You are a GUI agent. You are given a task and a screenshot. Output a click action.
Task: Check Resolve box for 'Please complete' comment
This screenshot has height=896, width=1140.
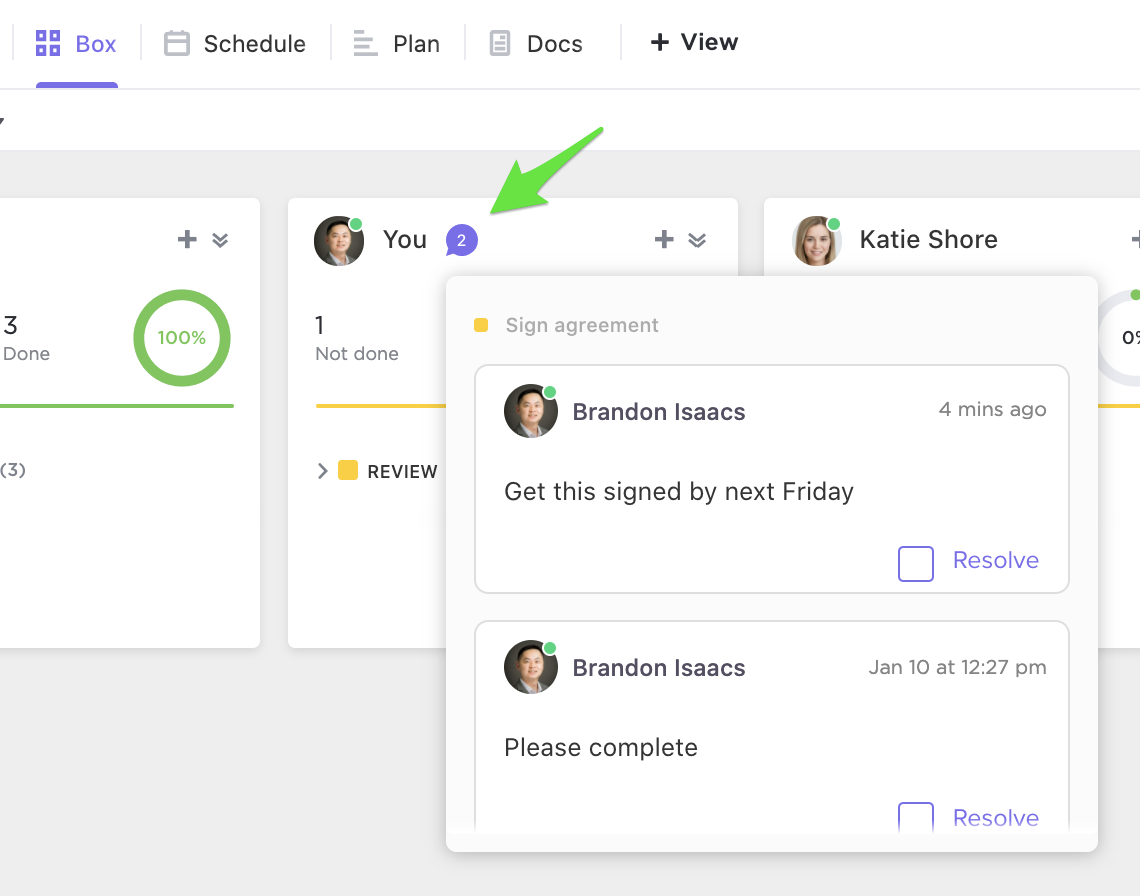point(915,817)
